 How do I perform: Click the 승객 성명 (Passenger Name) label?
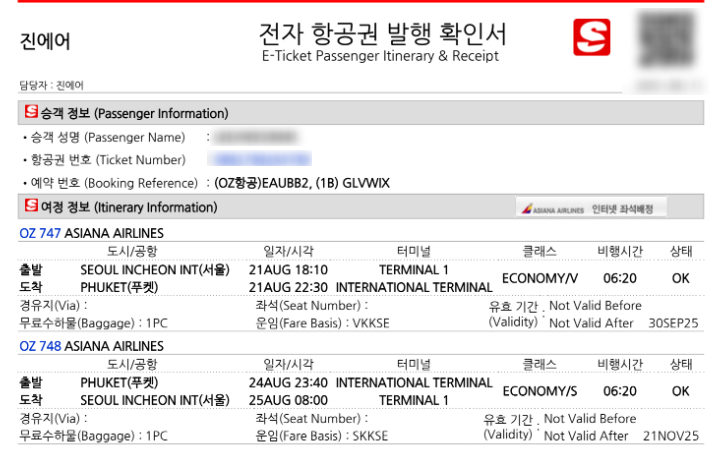[x=108, y=137]
